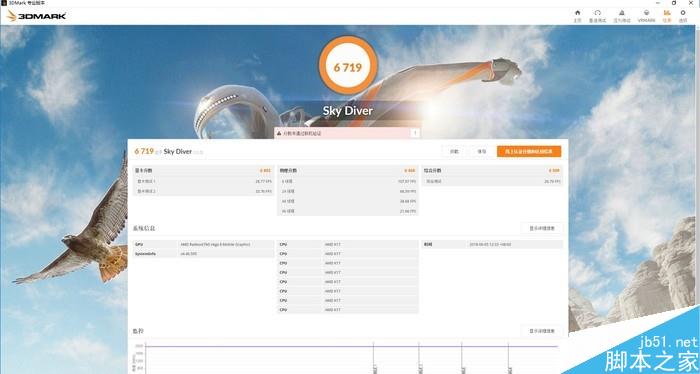Select the GPU AMD Radeon Vega 8 row
This screenshot has width=700, height=374.
point(203,245)
